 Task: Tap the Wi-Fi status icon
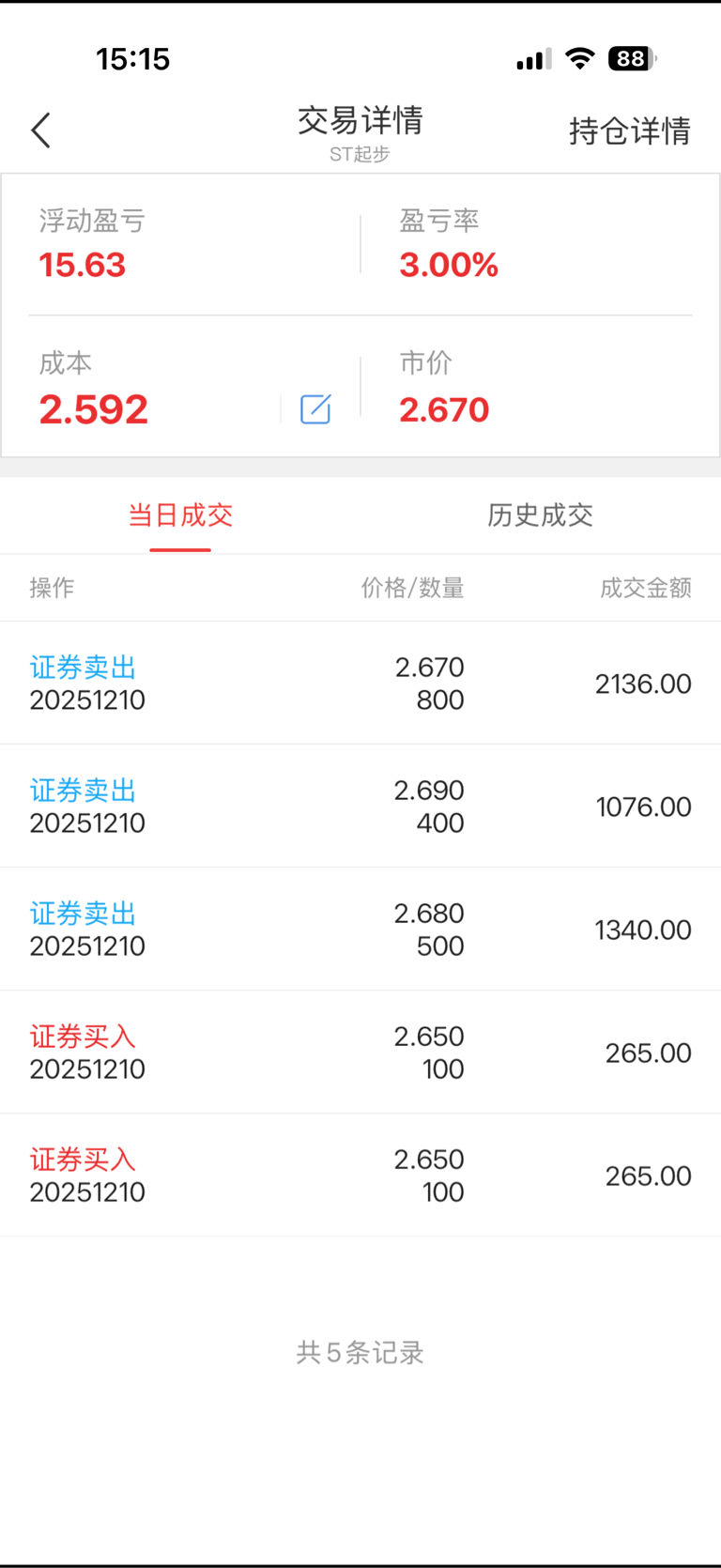[580, 59]
